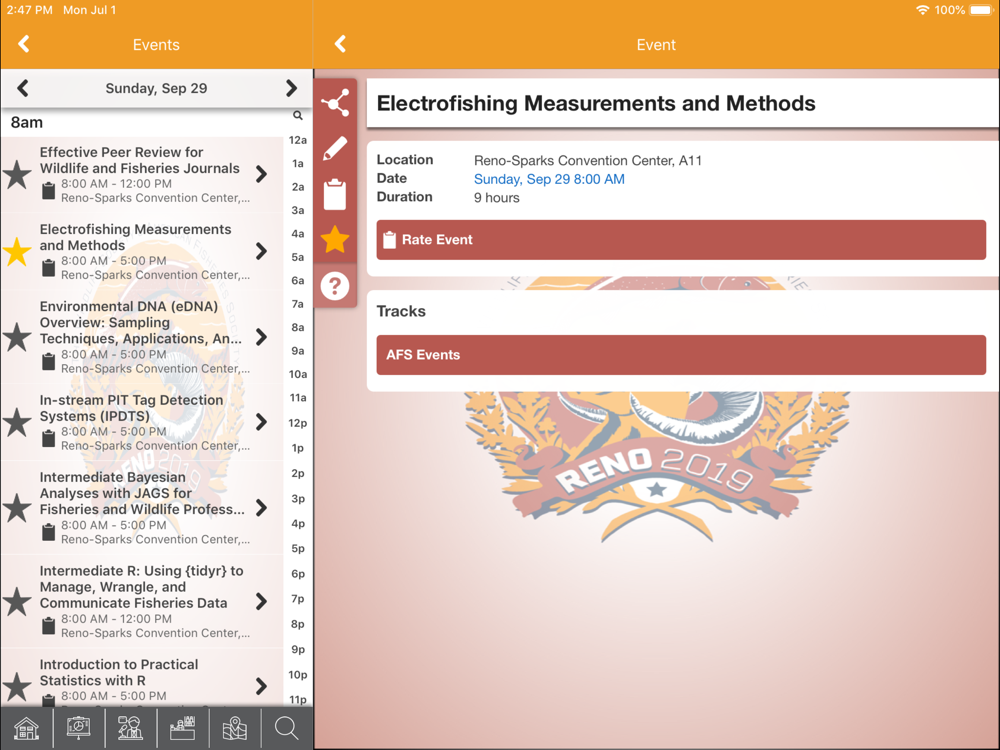This screenshot has height=750, width=1000.
Task: Open Electrofishing Measurements list chevron
Action: pos(261,251)
